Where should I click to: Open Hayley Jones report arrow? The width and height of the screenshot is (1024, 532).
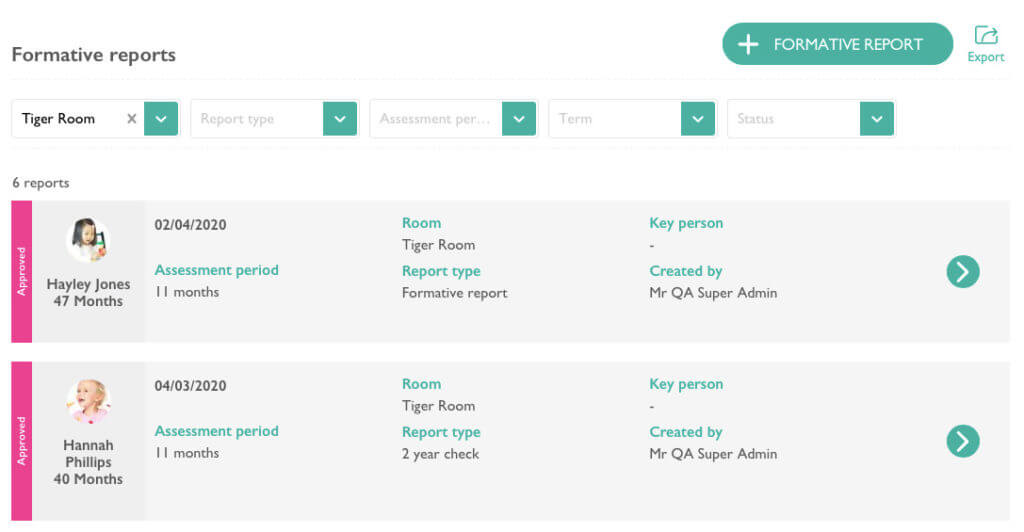click(962, 271)
